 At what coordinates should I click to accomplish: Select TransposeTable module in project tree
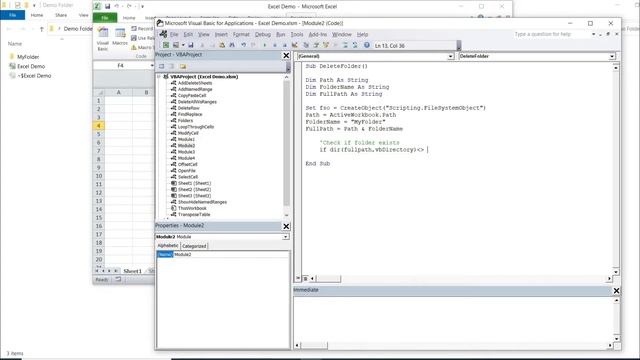[x=194, y=214]
